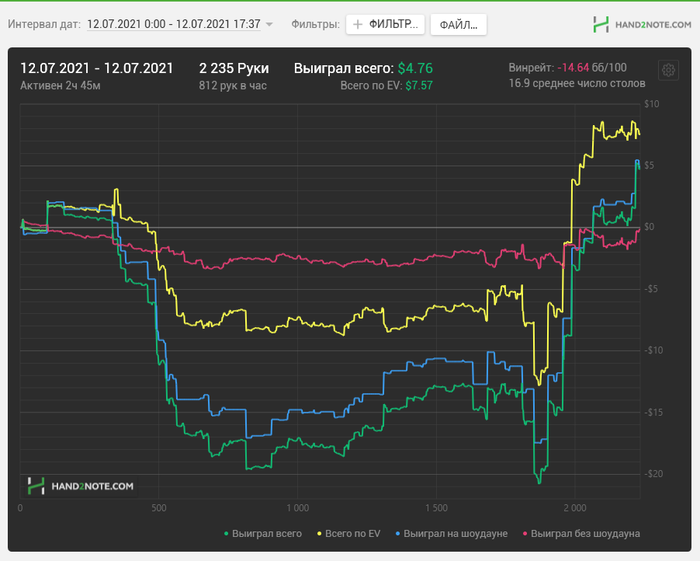Click the 12.07.2021 - 12.07.2021 chart title
The height and width of the screenshot is (561, 700).
tap(96, 68)
